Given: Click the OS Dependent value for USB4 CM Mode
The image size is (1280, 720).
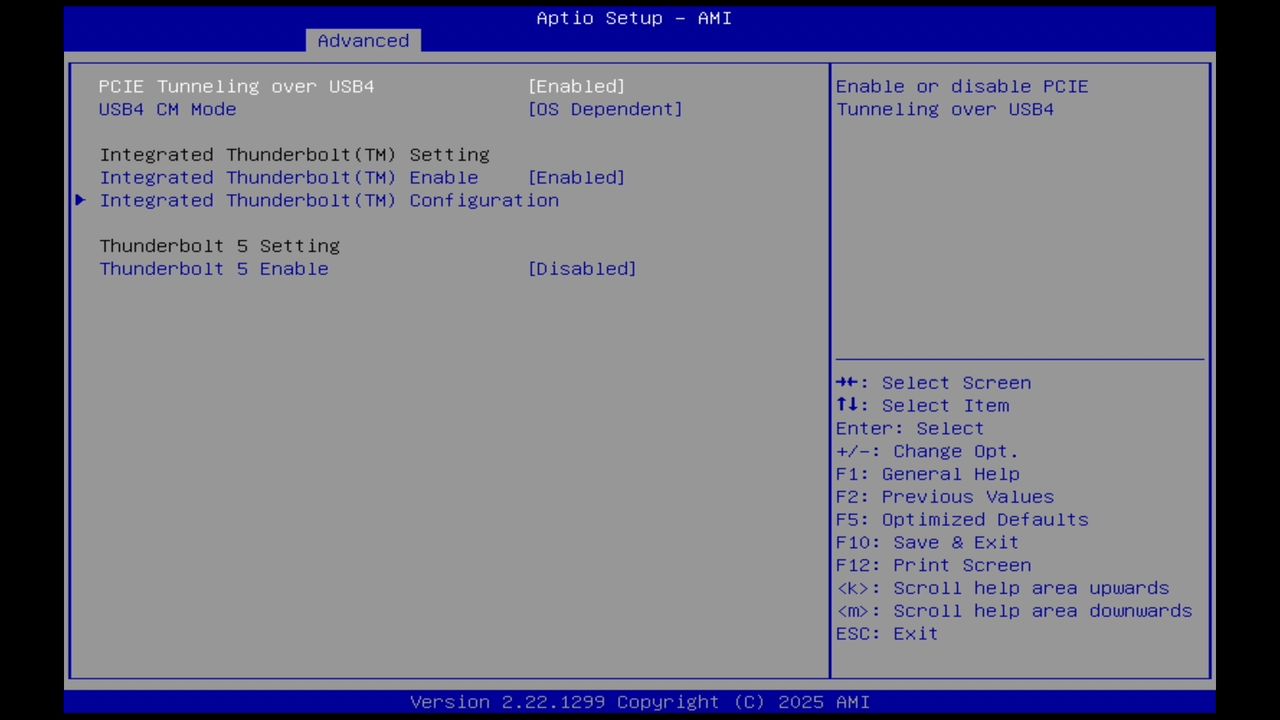Looking at the screenshot, I should point(605,109).
